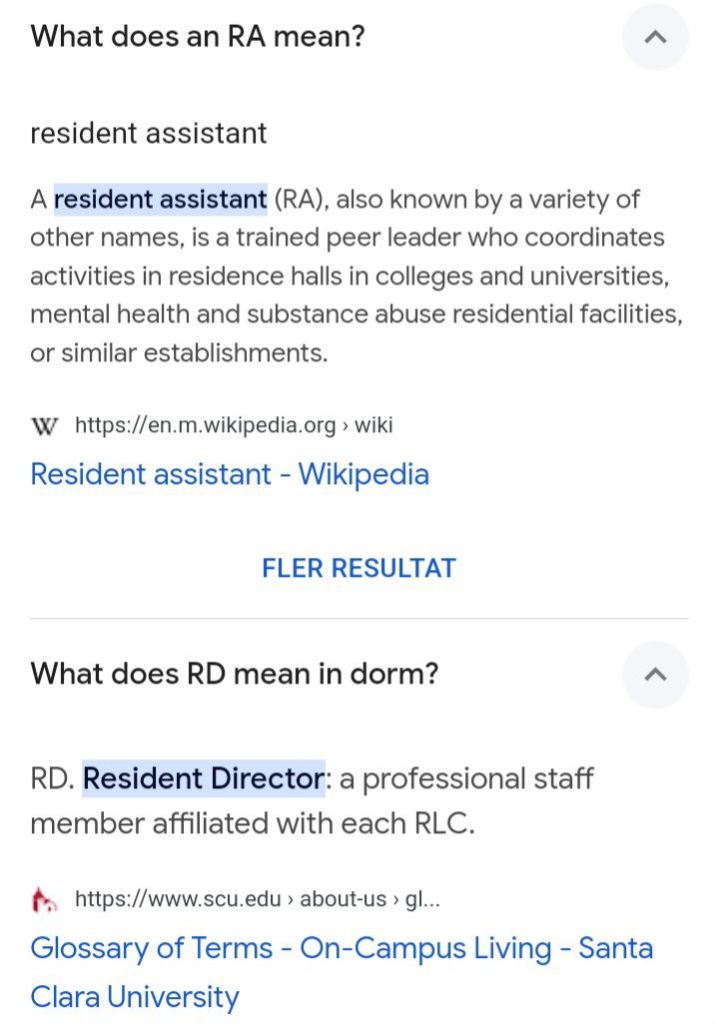This screenshot has width=717, height=1024.
Task: Click the "(RA)" abbreviation in the snippet
Action: (x=298, y=199)
